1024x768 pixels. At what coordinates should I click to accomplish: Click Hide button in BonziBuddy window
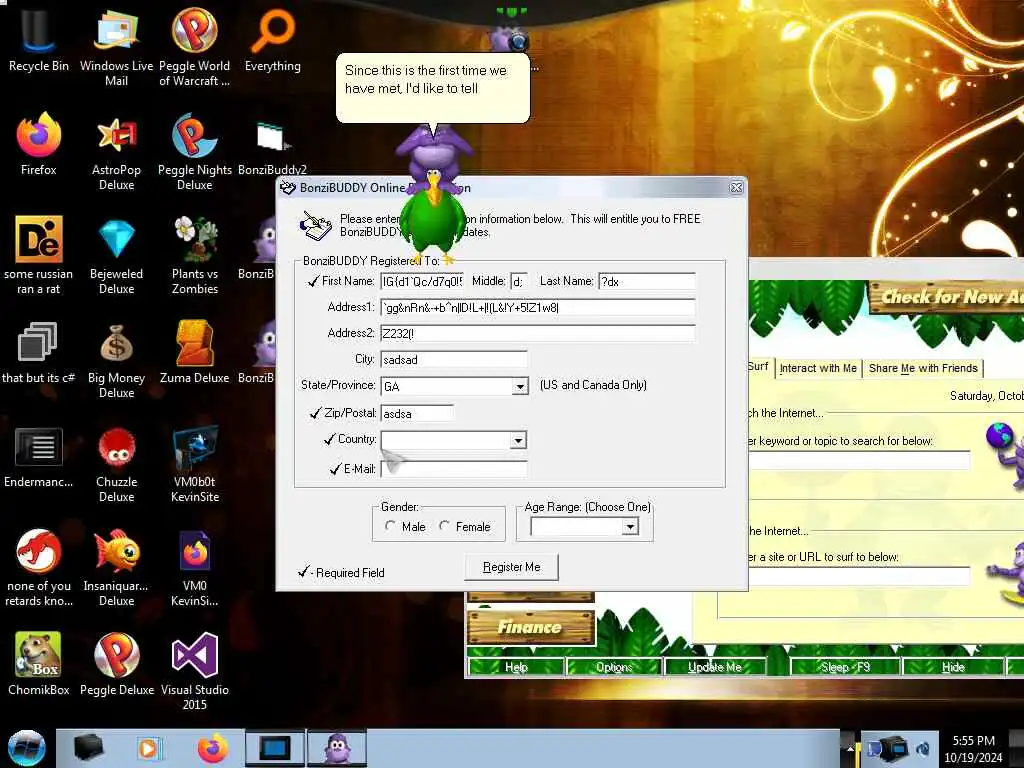953,667
